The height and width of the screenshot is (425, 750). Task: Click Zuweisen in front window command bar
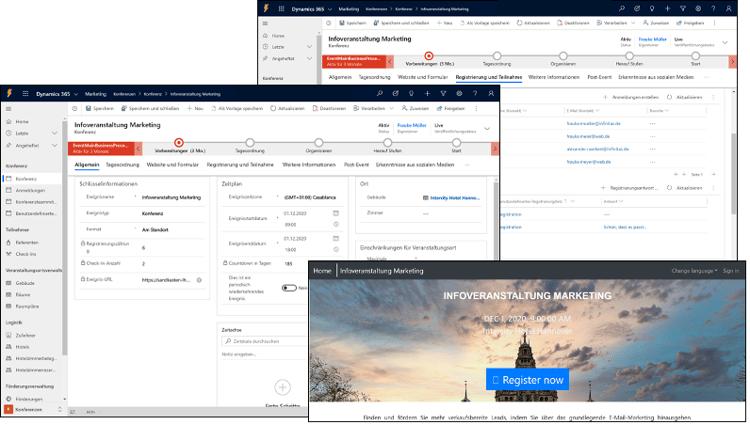tap(415, 109)
